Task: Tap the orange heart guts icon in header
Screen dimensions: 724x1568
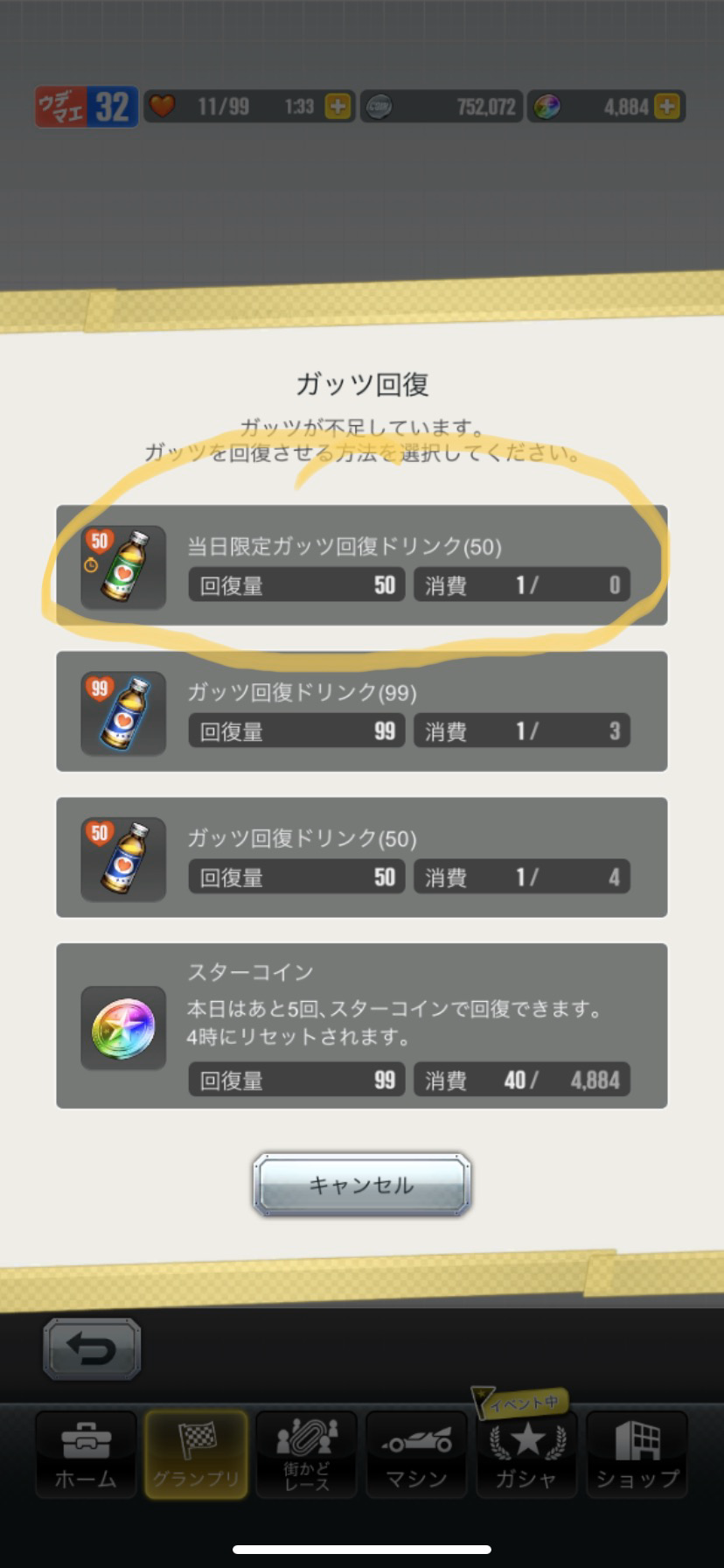Action: 162,107
